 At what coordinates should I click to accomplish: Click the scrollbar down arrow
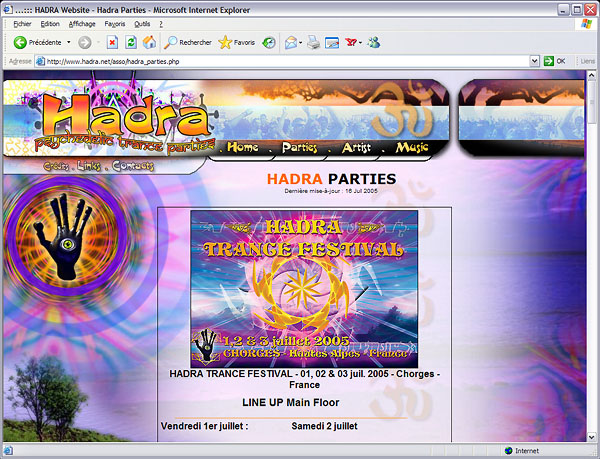592,436
